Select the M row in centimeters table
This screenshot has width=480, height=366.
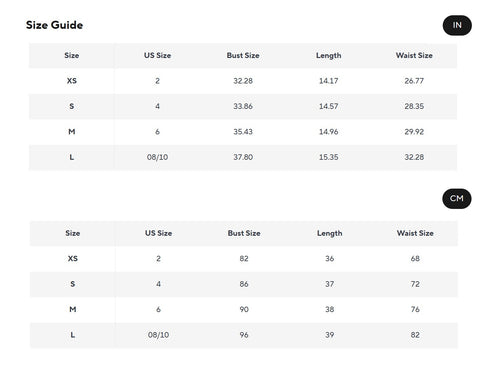244,310
